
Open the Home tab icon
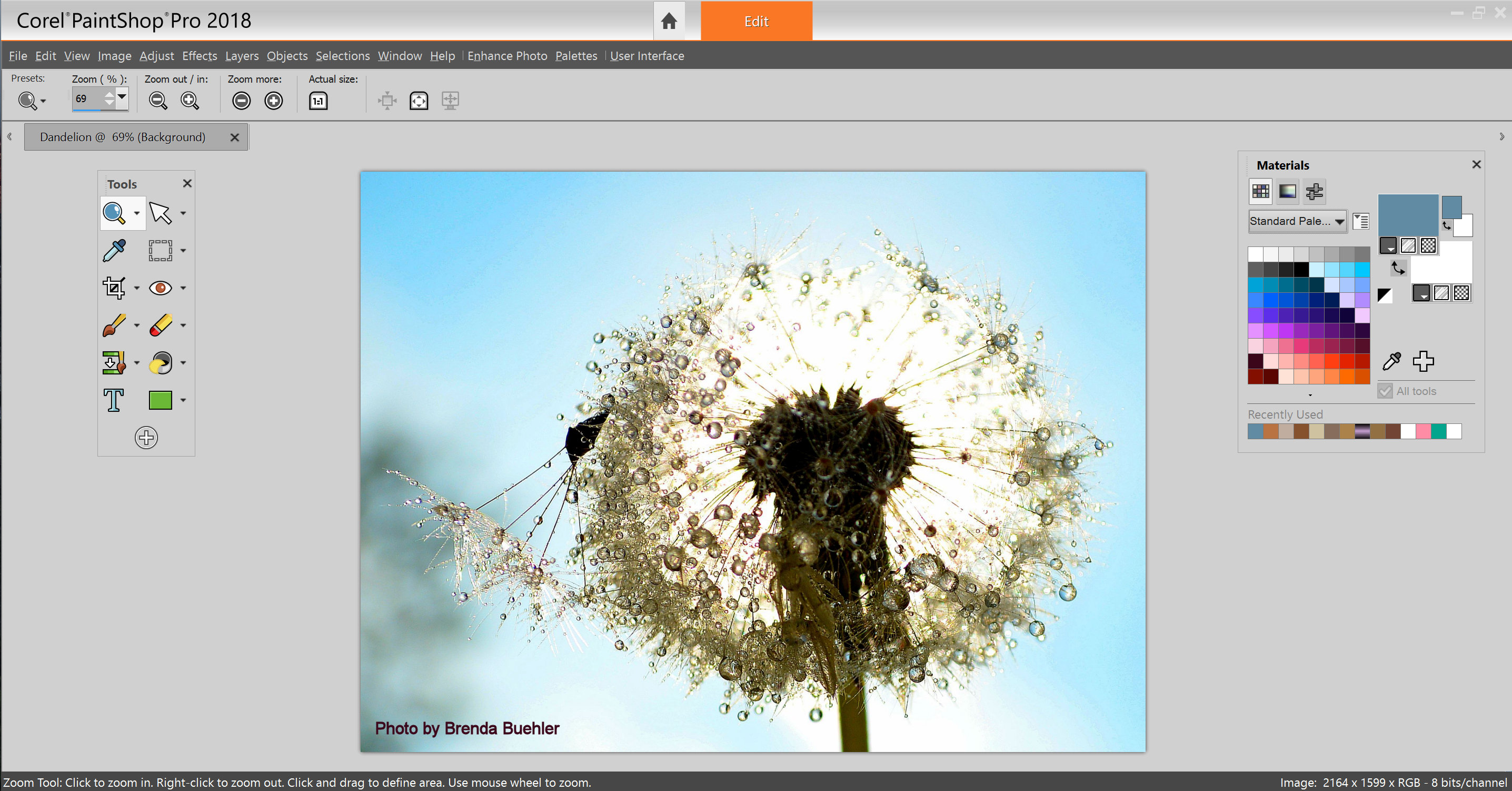coord(669,22)
